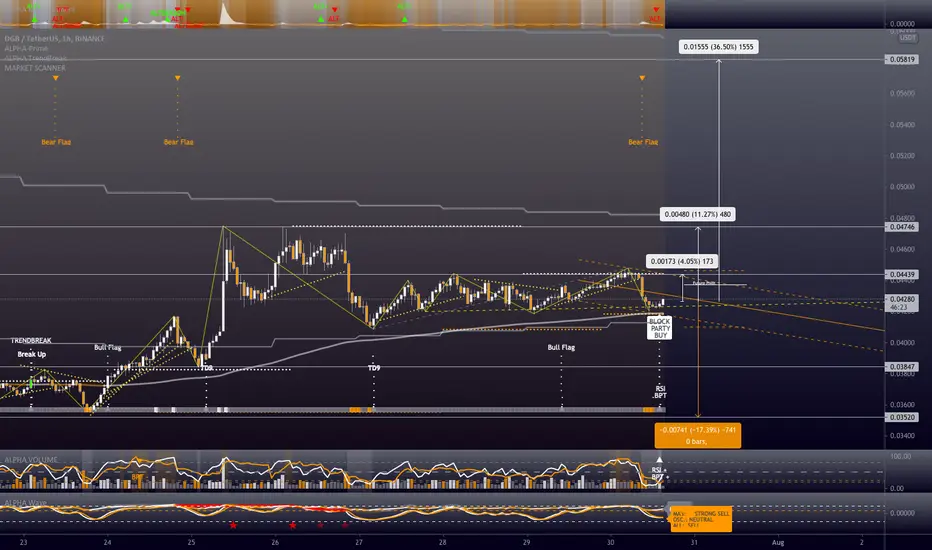Select the 0.03847 price level tag
Image resolution: width=932 pixels, height=550 pixels.
[x=902, y=367]
